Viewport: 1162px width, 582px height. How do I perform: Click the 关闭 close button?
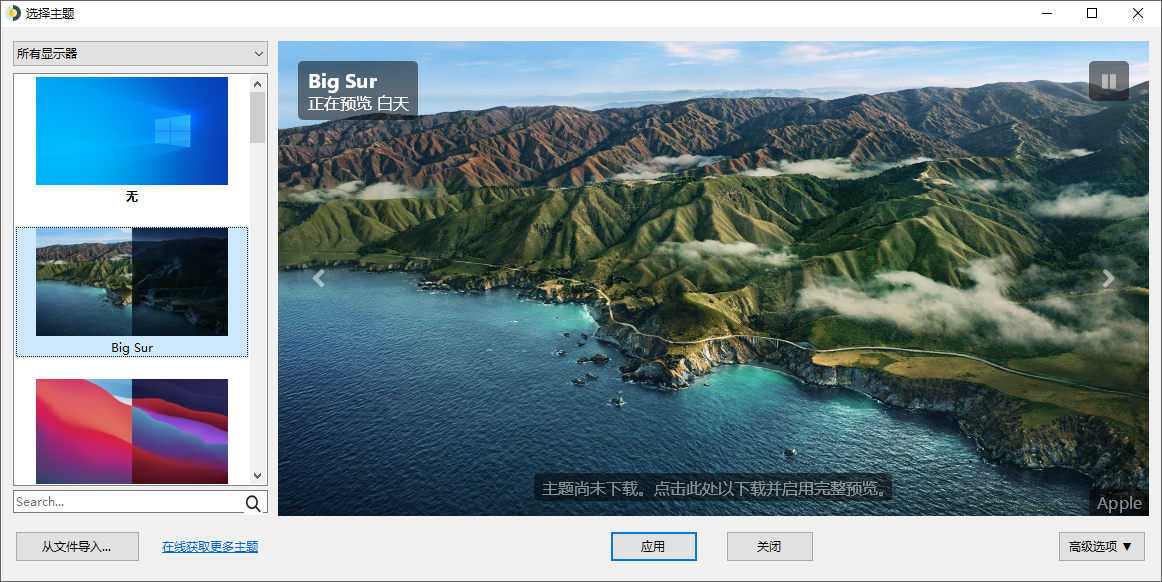[x=769, y=546]
